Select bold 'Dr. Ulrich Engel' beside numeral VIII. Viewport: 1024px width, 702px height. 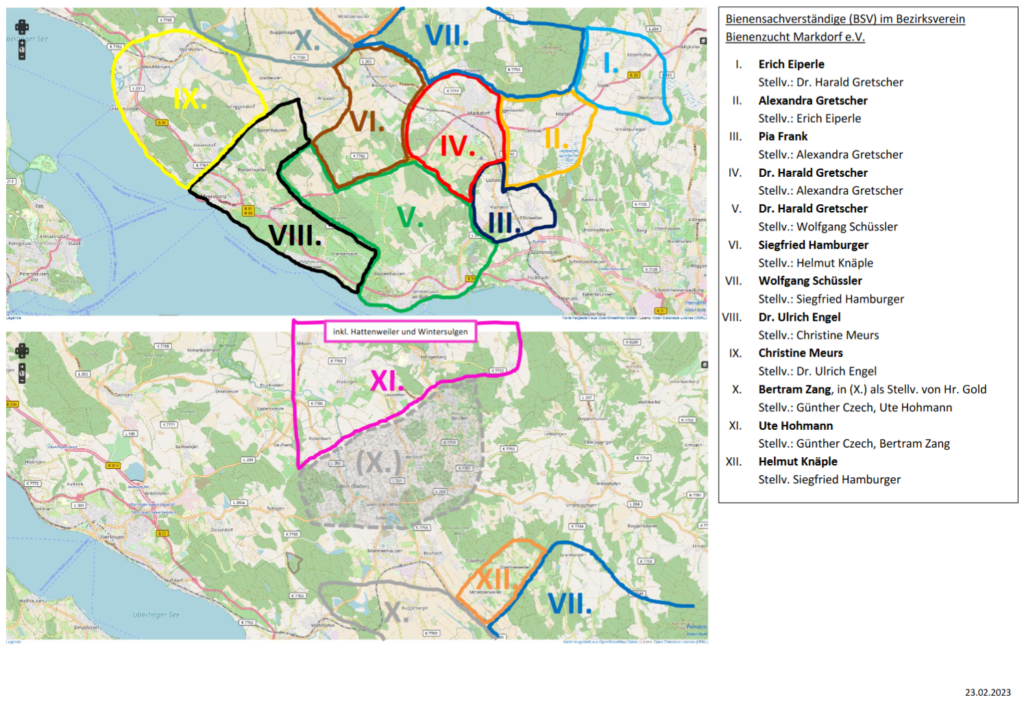tap(799, 317)
